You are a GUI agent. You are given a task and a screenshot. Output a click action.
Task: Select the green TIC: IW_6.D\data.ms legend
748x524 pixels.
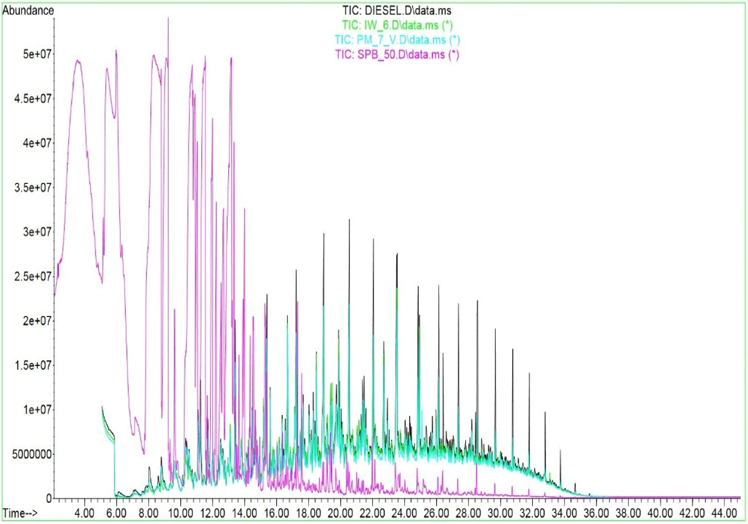pos(397,24)
